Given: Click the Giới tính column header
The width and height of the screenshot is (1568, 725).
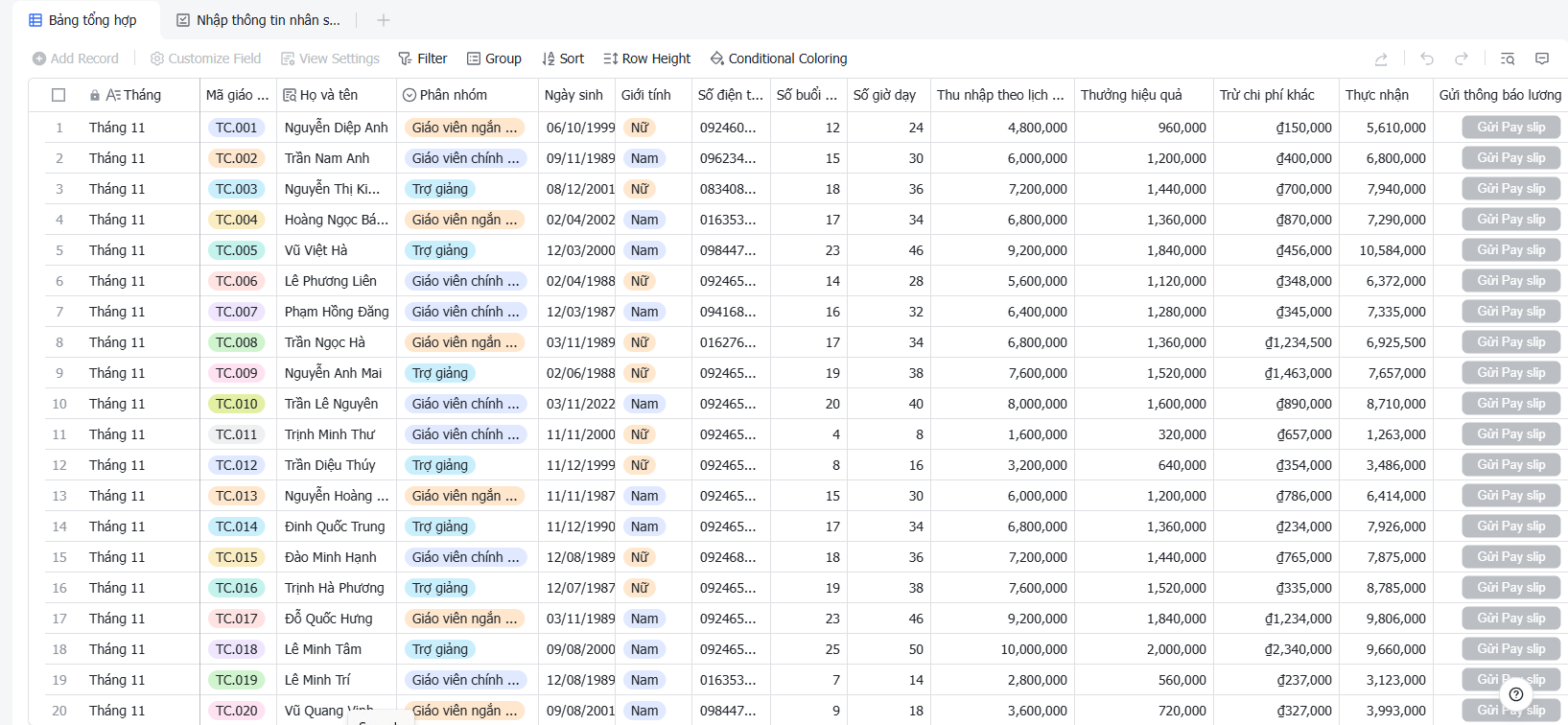Looking at the screenshot, I should [653, 95].
